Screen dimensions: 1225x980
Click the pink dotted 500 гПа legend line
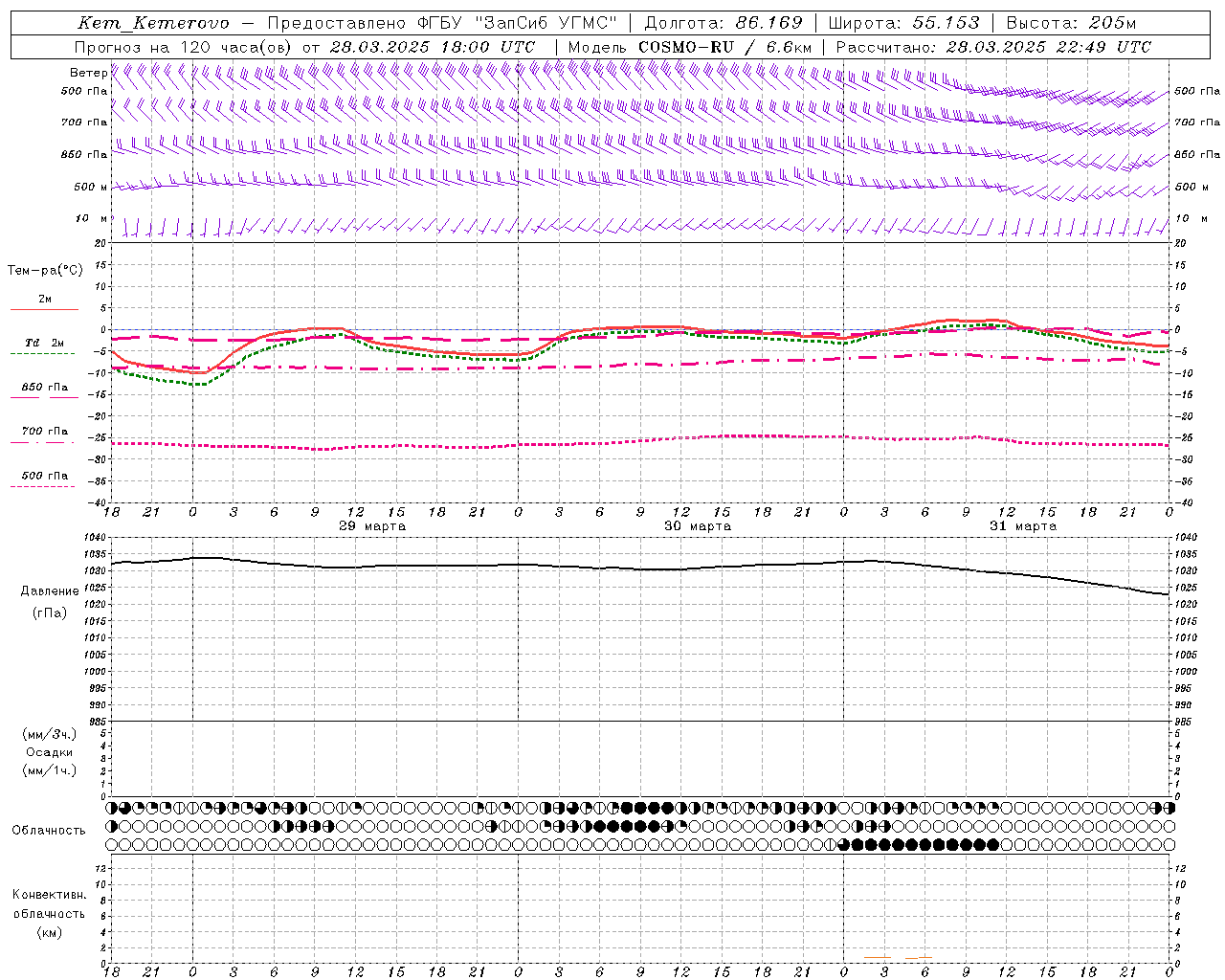[x=42, y=487]
